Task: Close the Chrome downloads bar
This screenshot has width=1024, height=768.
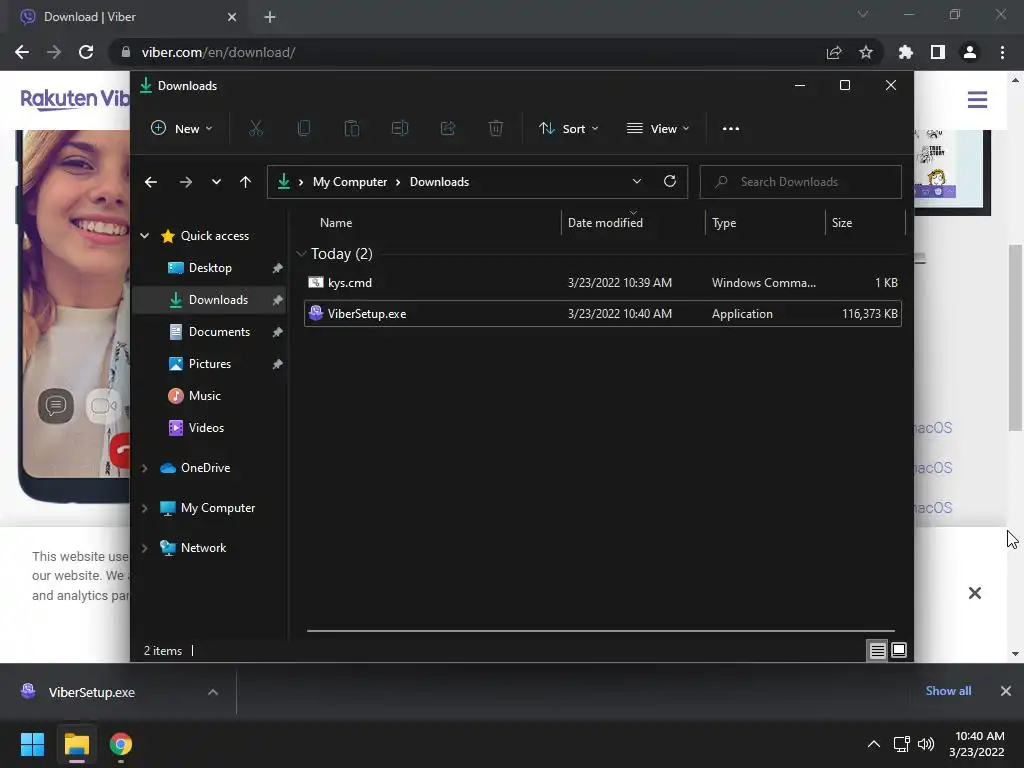Action: coord(1006,691)
